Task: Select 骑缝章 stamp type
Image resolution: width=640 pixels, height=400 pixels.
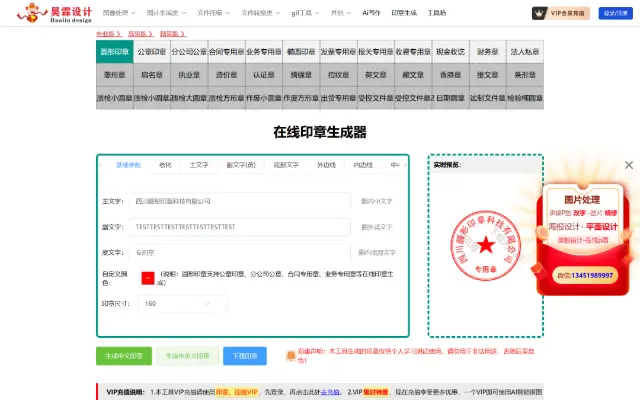Action: 301,75
